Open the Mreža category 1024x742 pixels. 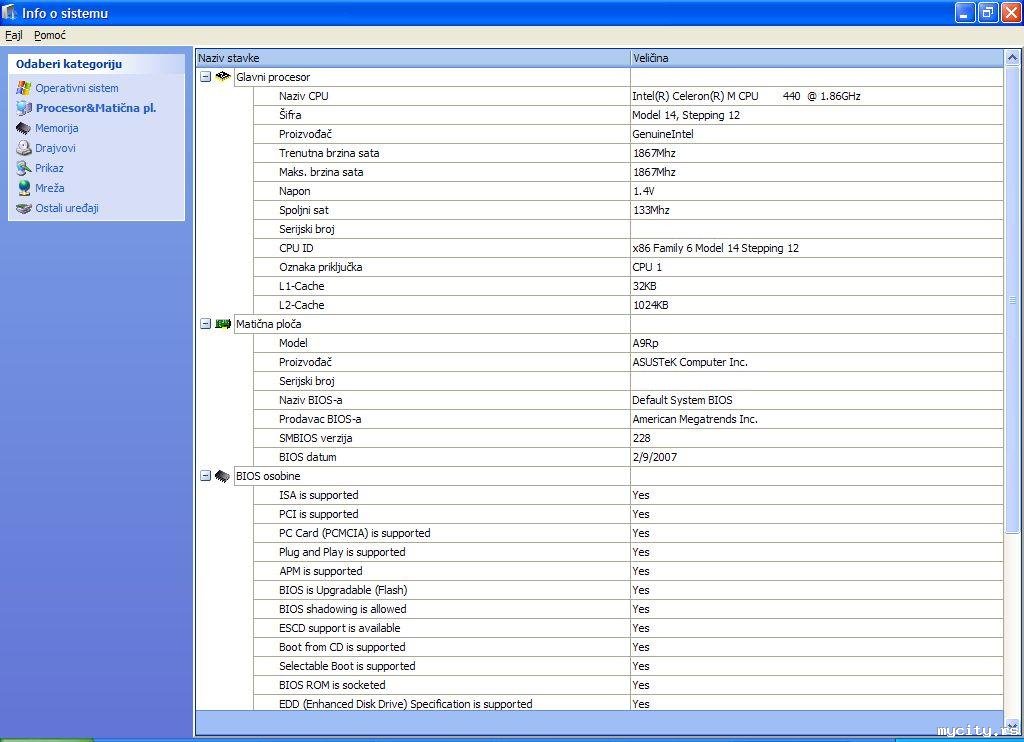(x=50, y=188)
